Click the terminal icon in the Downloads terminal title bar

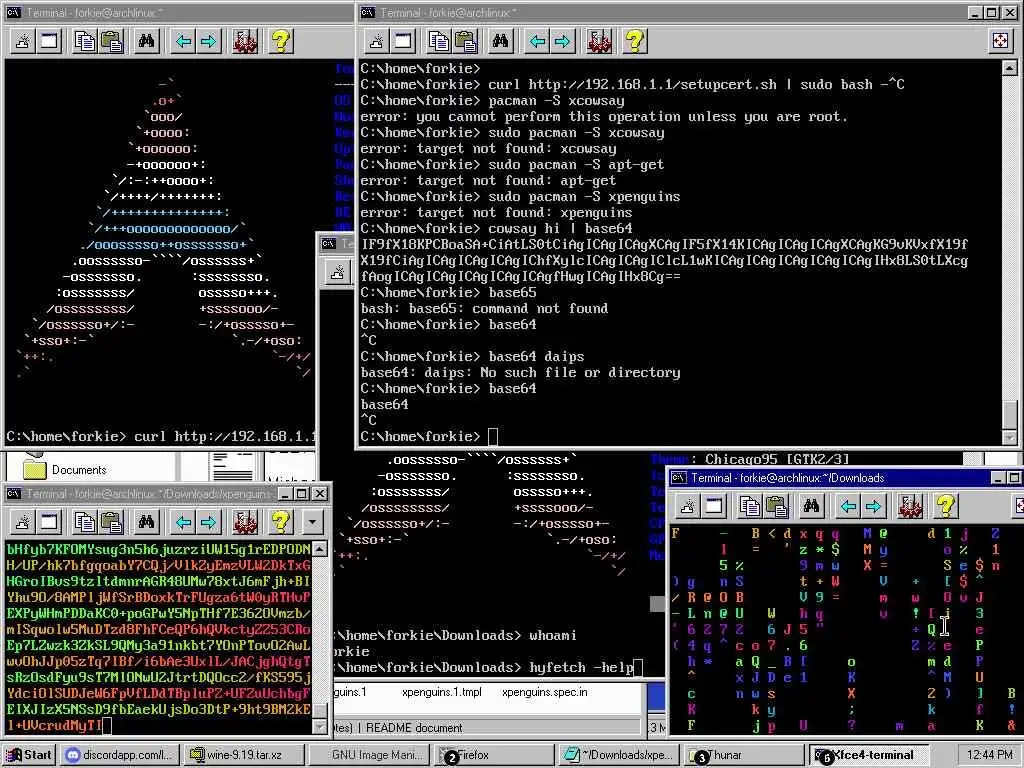[679, 478]
